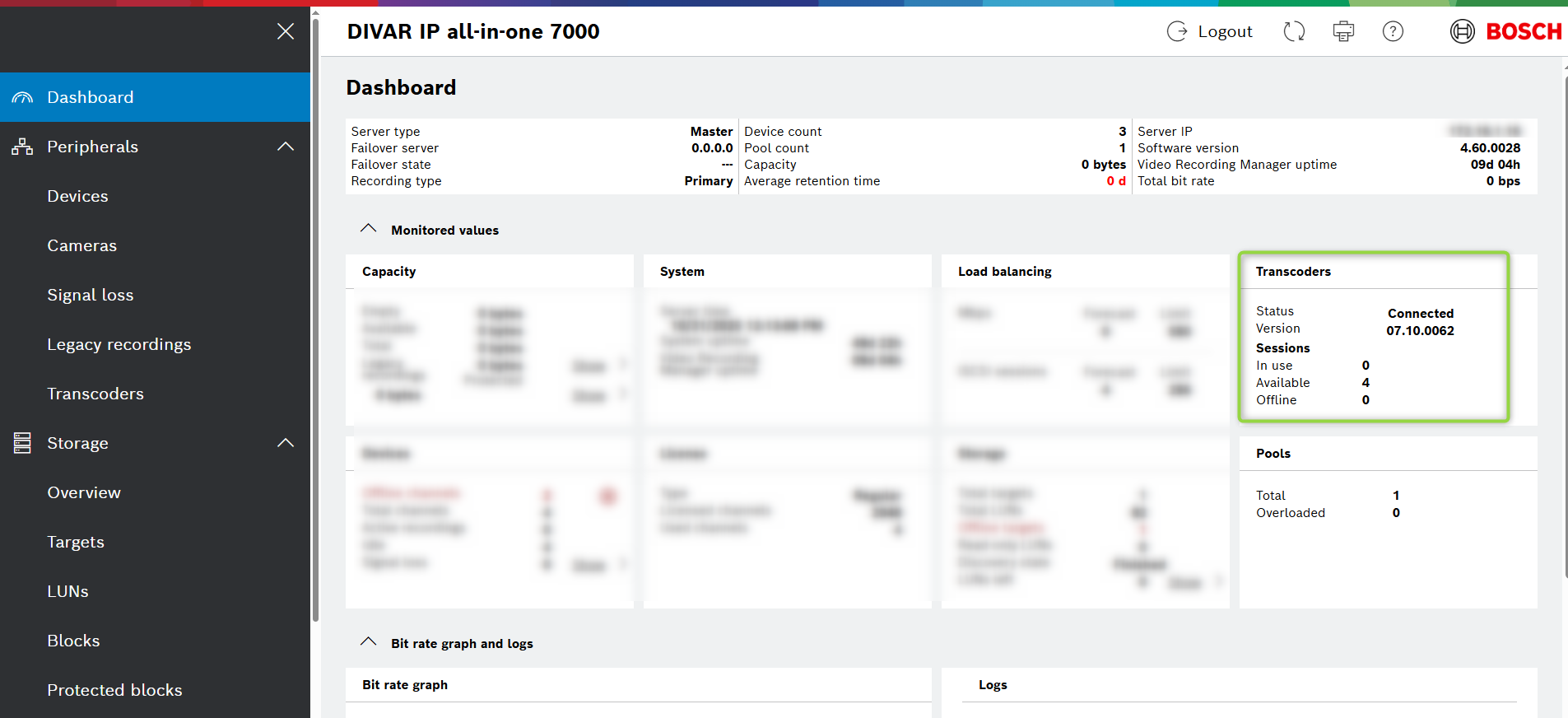Click the Recording type Primary value
This screenshot has width=1568, height=718.
(x=709, y=181)
